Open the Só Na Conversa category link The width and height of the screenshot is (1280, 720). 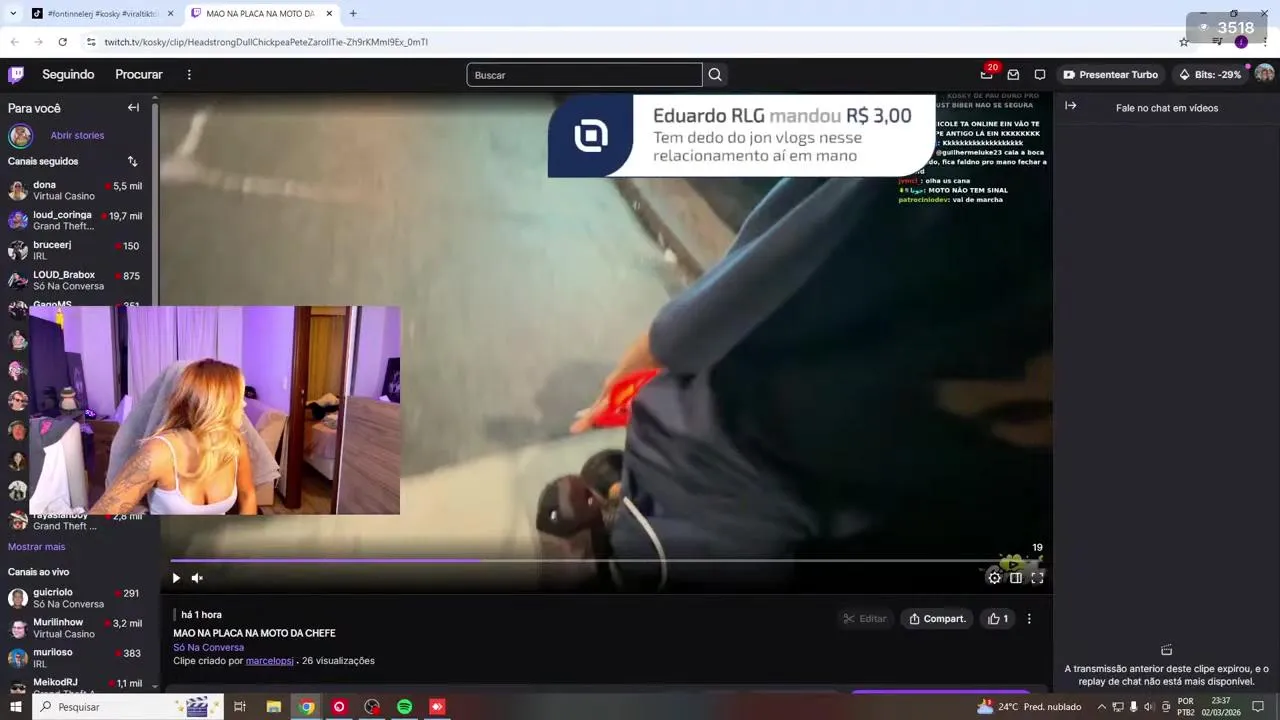click(x=208, y=648)
